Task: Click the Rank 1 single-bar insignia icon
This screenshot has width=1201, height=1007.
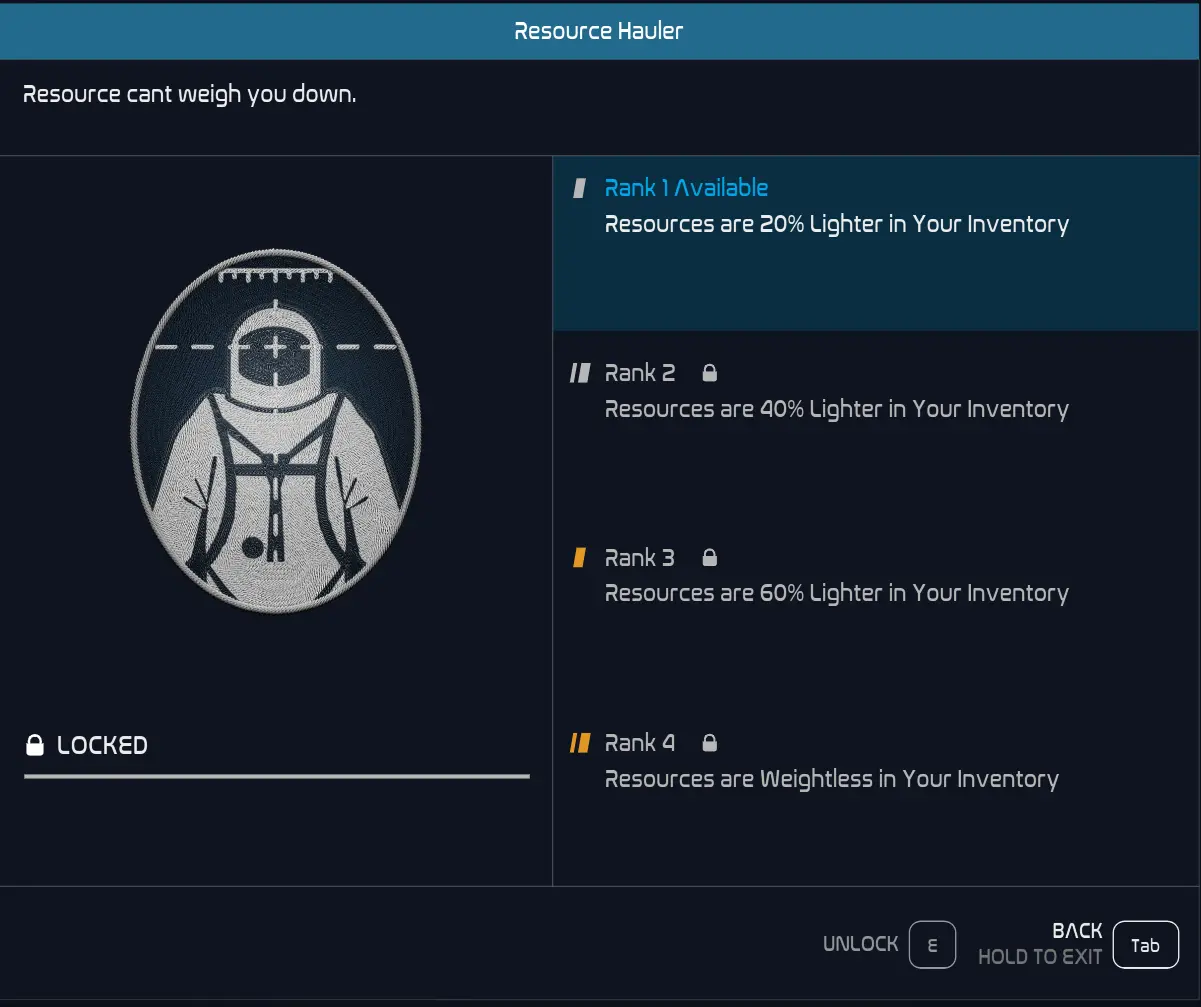Action: [579, 188]
